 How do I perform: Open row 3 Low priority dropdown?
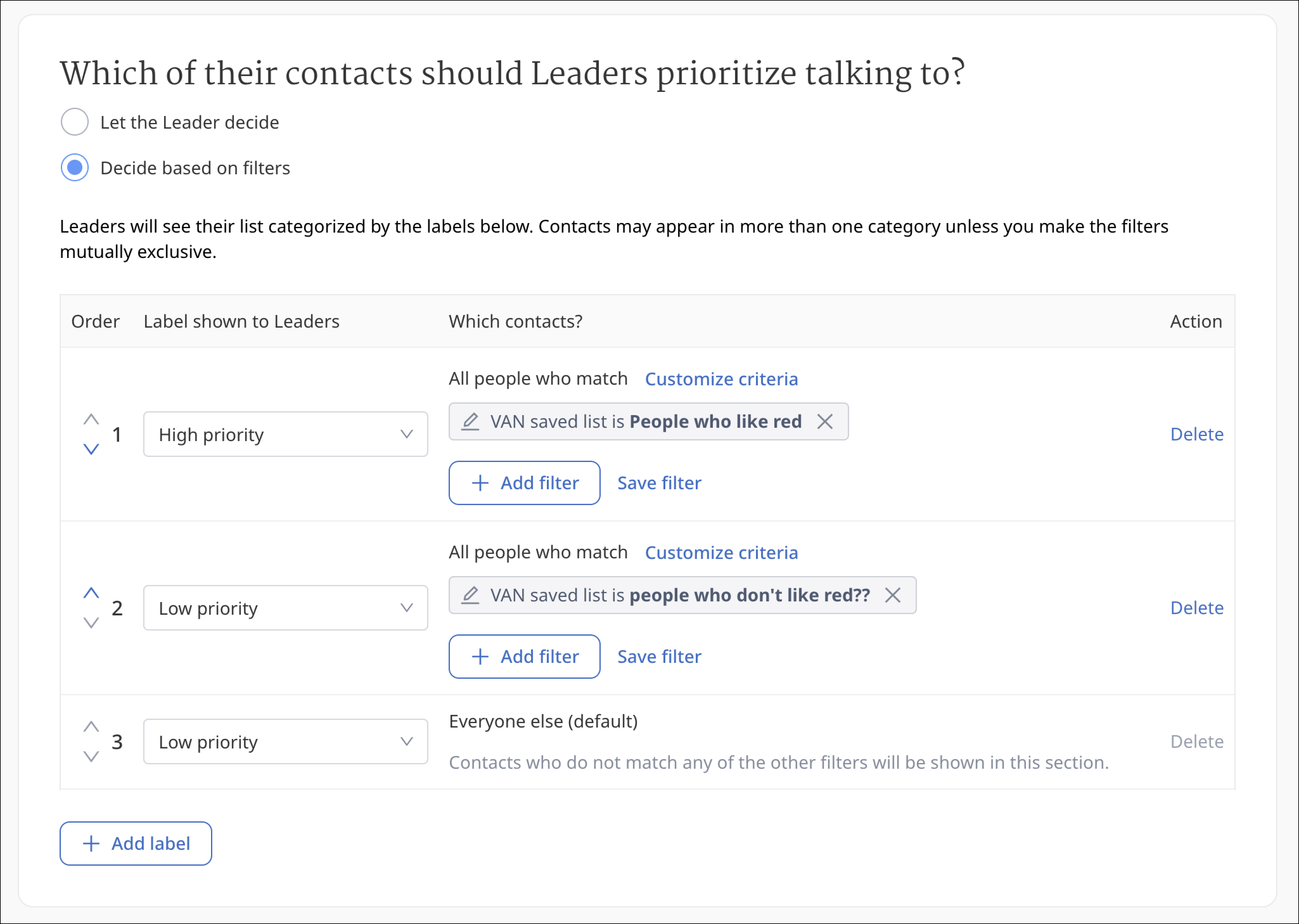click(x=285, y=741)
